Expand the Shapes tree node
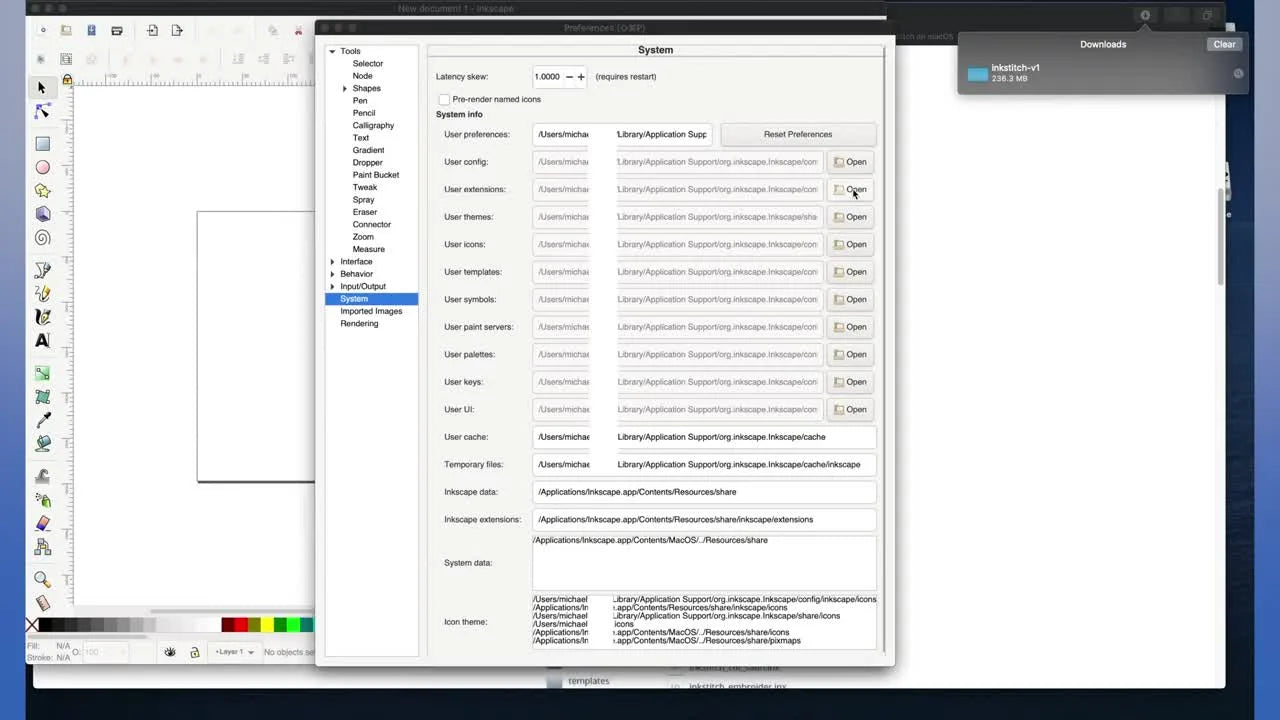Image resolution: width=1280 pixels, height=720 pixels. (345, 89)
